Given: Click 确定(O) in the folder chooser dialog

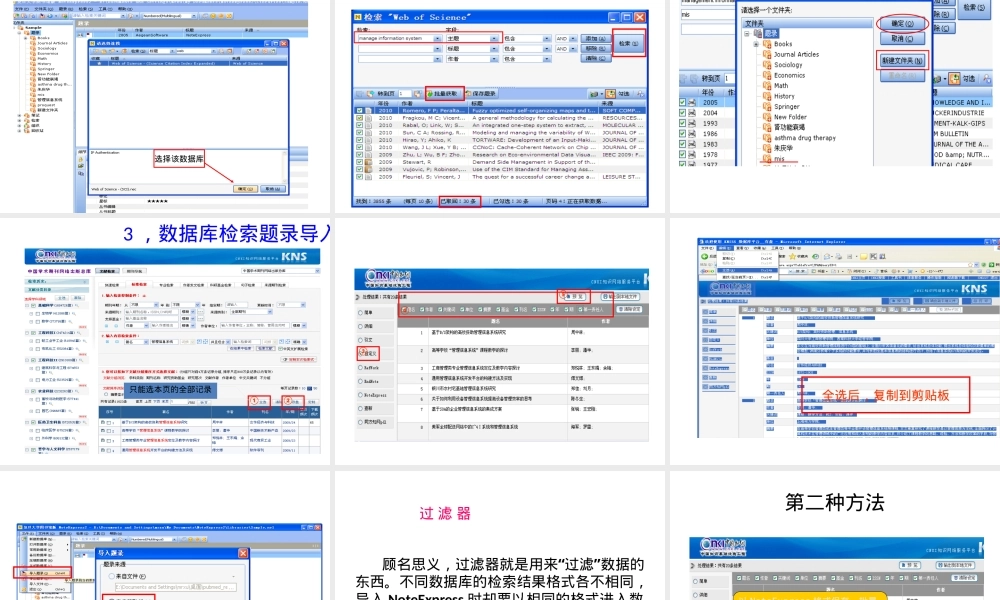Looking at the screenshot, I should tap(901, 24).
